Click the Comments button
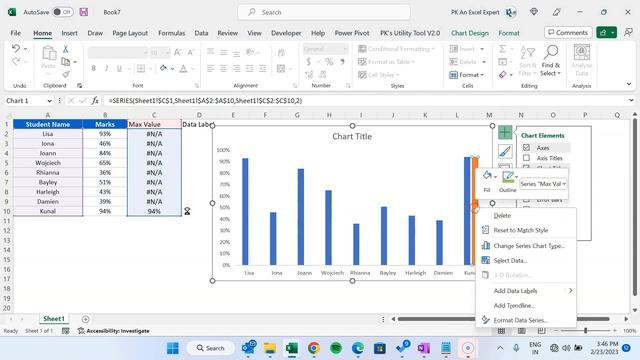The height and width of the screenshot is (360, 640). (568, 33)
